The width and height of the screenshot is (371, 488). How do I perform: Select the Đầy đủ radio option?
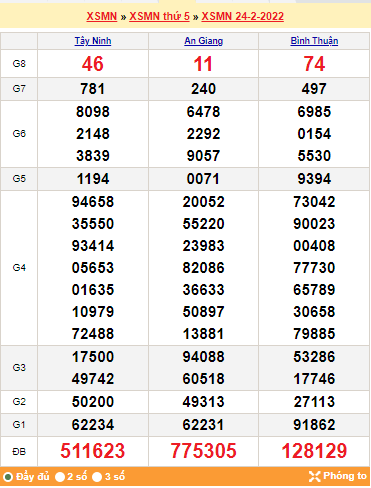click(x=8, y=477)
